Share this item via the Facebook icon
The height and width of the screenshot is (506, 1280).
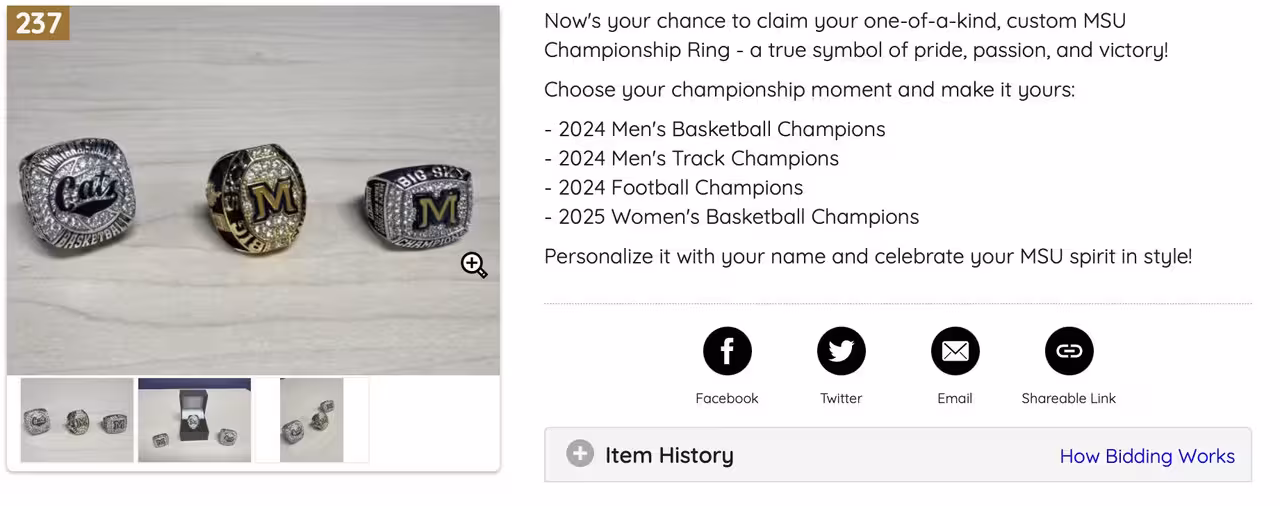coord(727,351)
